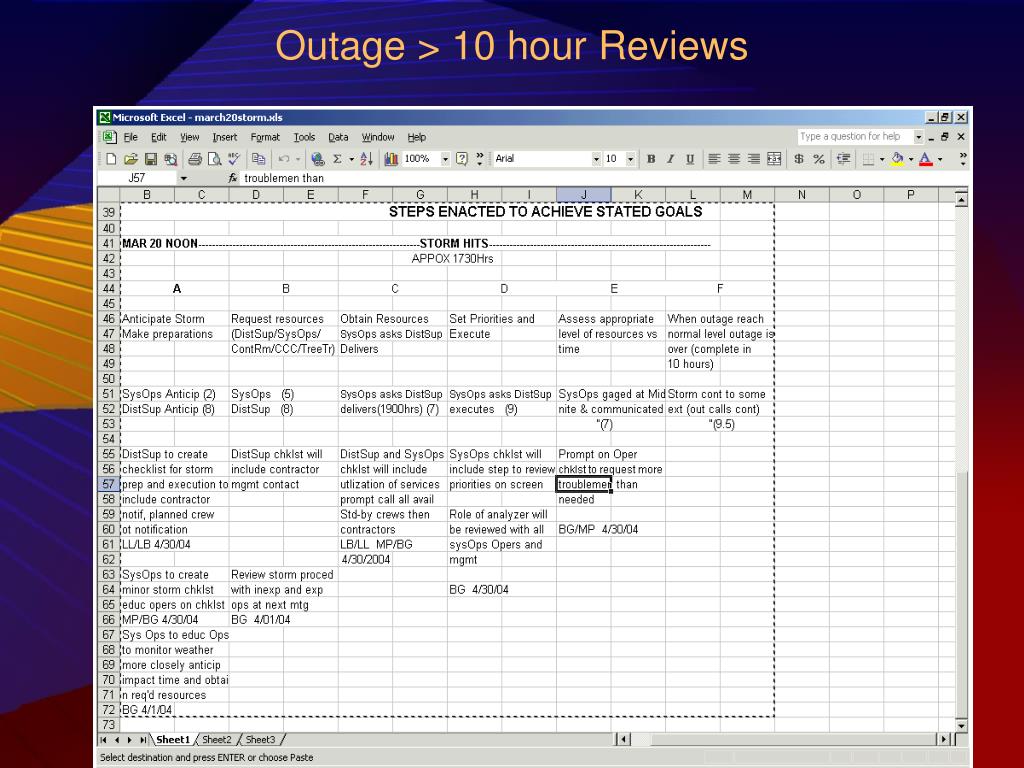The image size is (1024, 768).
Task: Click the Merge and Center icon
Action: coord(774,159)
